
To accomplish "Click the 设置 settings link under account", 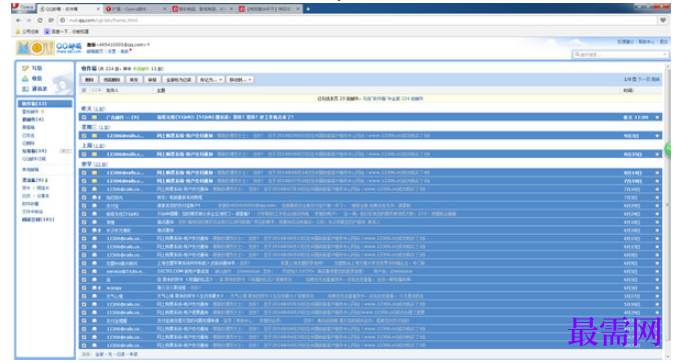I will click(111, 51).
